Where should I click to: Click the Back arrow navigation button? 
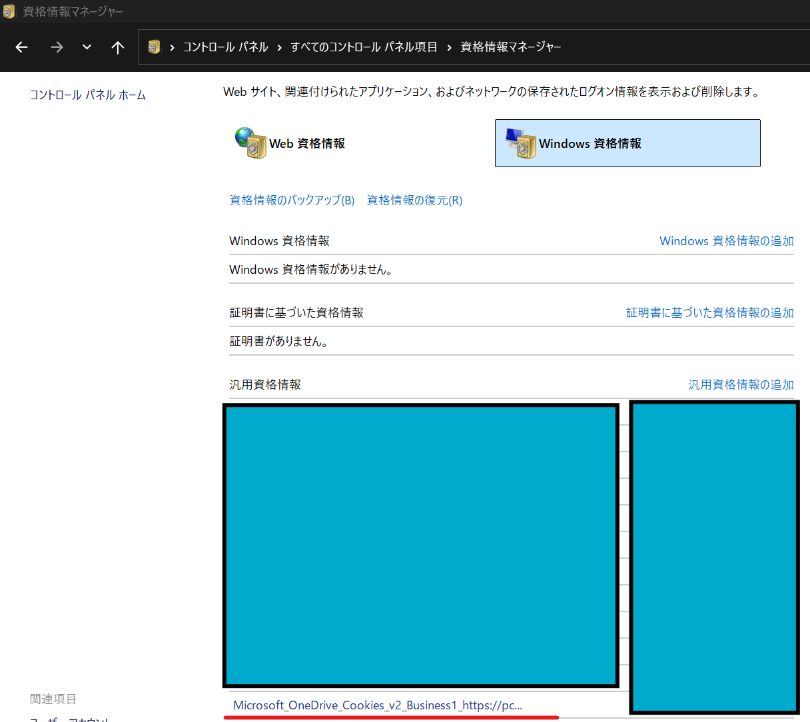click(x=22, y=48)
